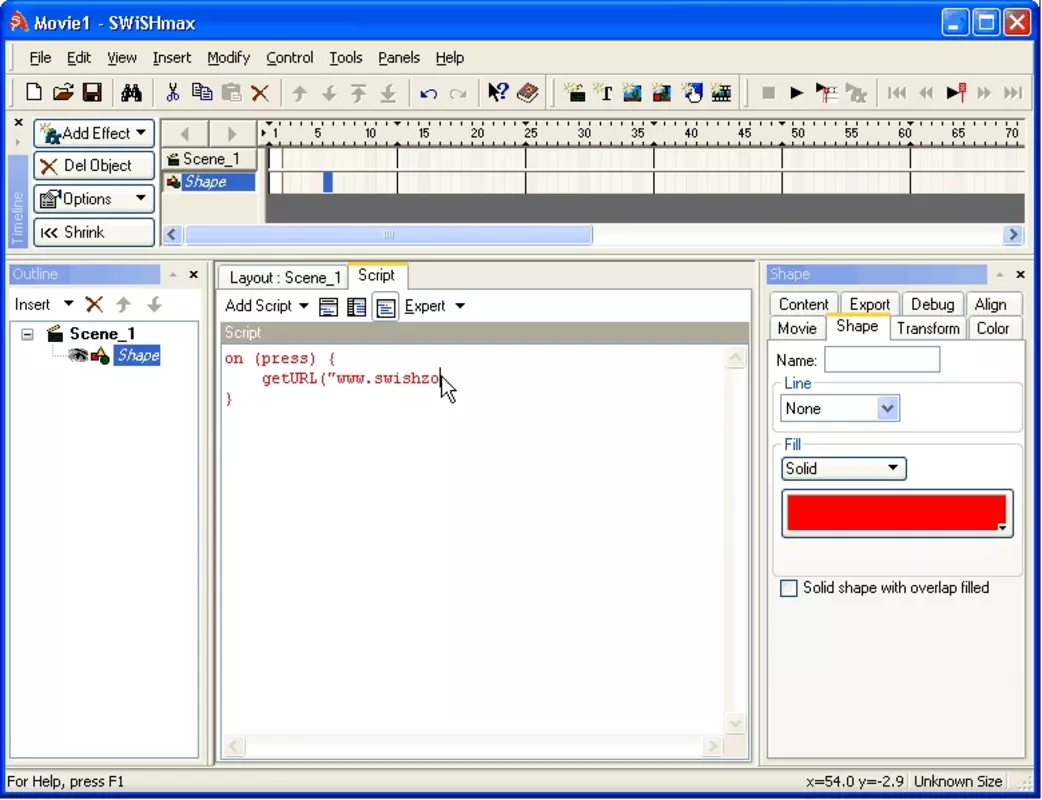
Task: Delete outline object with red X icon
Action: (x=94, y=305)
